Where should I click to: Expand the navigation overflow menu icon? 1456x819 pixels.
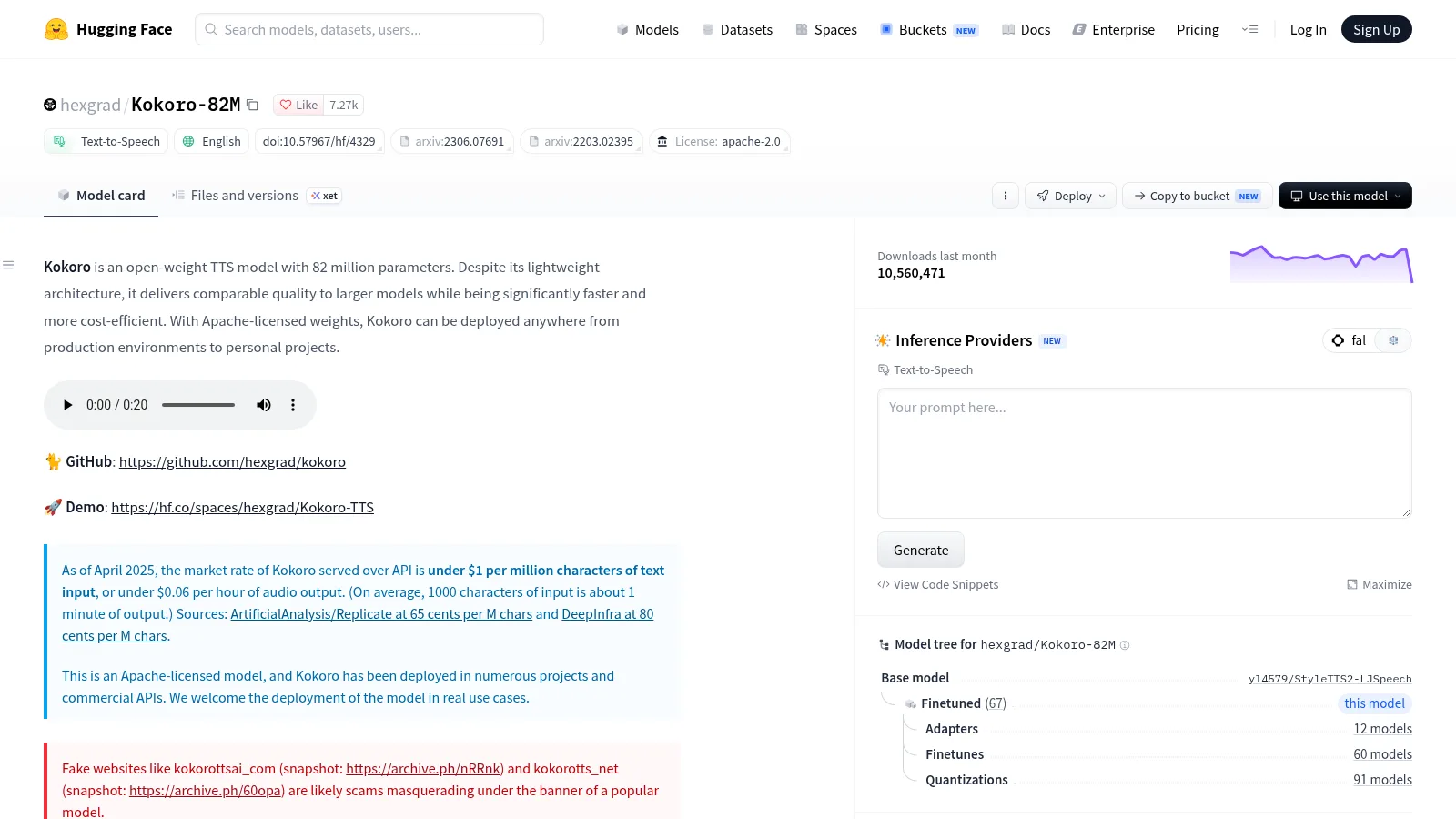click(x=1250, y=29)
